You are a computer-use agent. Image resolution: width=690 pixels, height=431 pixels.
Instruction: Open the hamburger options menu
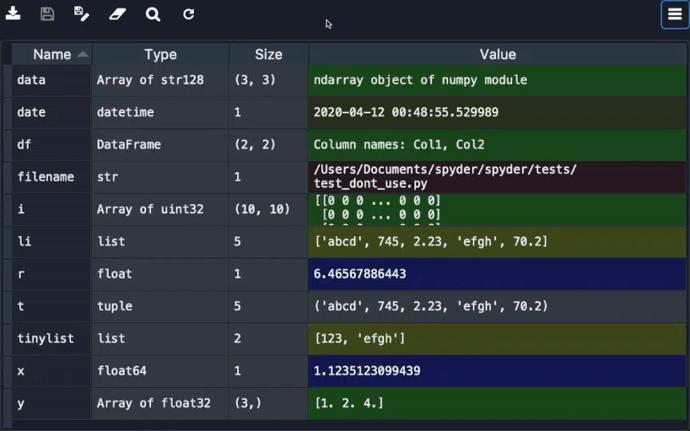675,15
